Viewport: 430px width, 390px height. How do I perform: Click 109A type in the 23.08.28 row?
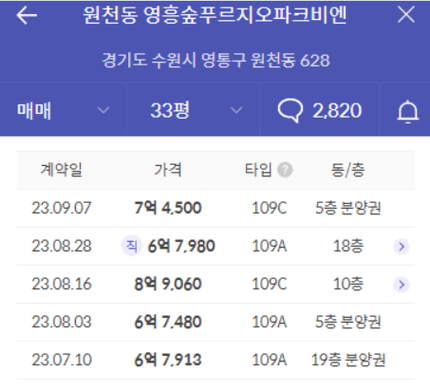coord(269,246)
